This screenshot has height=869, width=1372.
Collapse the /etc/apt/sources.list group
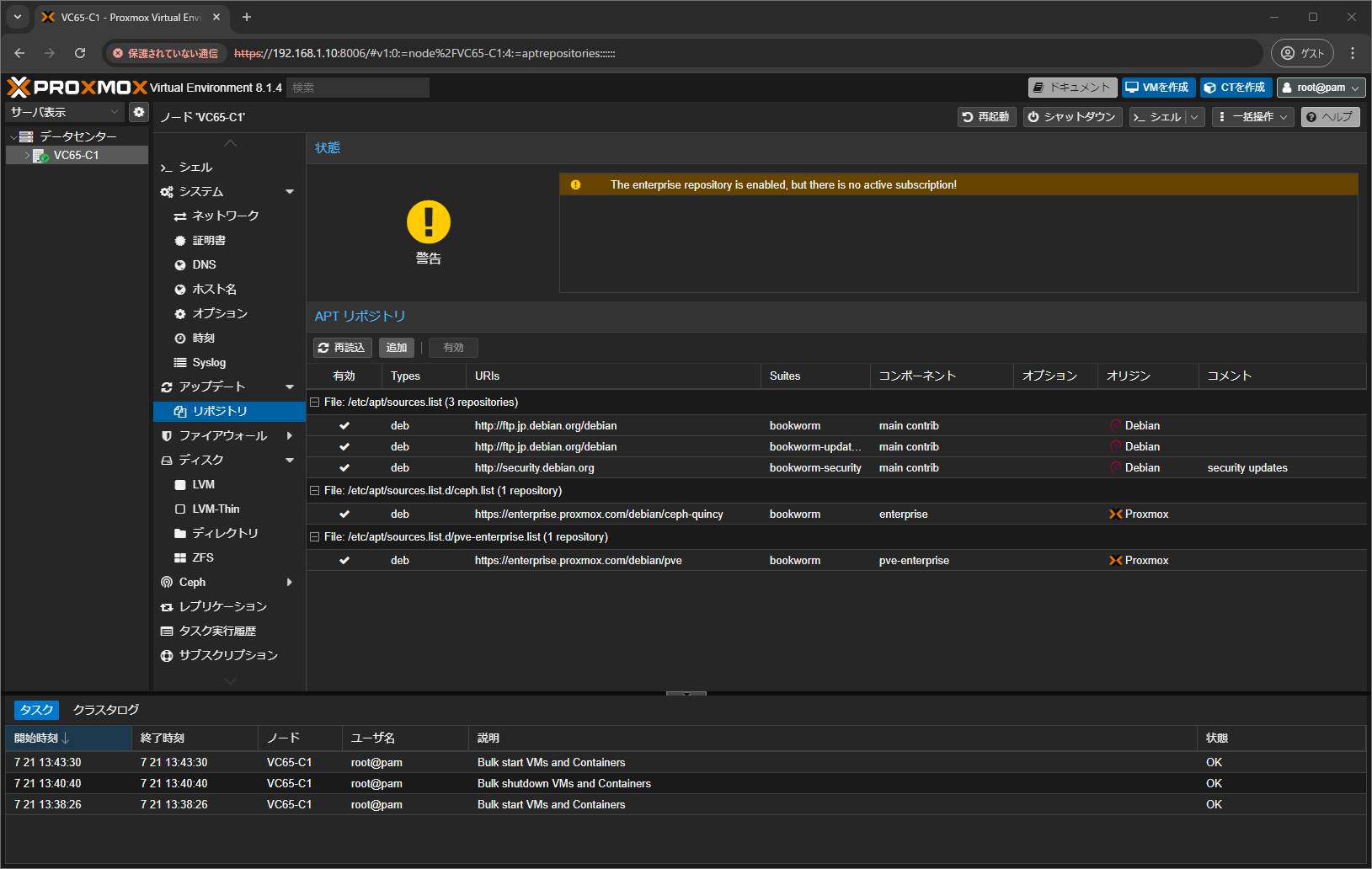(x=315, y=403)
